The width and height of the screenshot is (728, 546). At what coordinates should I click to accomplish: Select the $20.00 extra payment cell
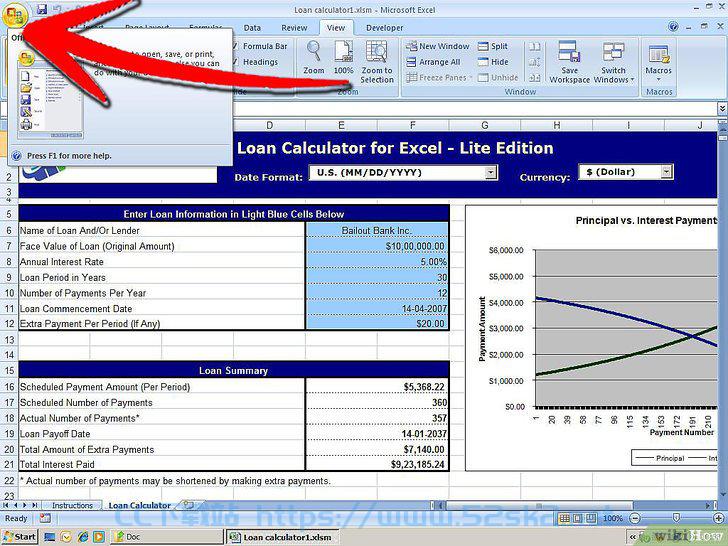coord(377,324)
